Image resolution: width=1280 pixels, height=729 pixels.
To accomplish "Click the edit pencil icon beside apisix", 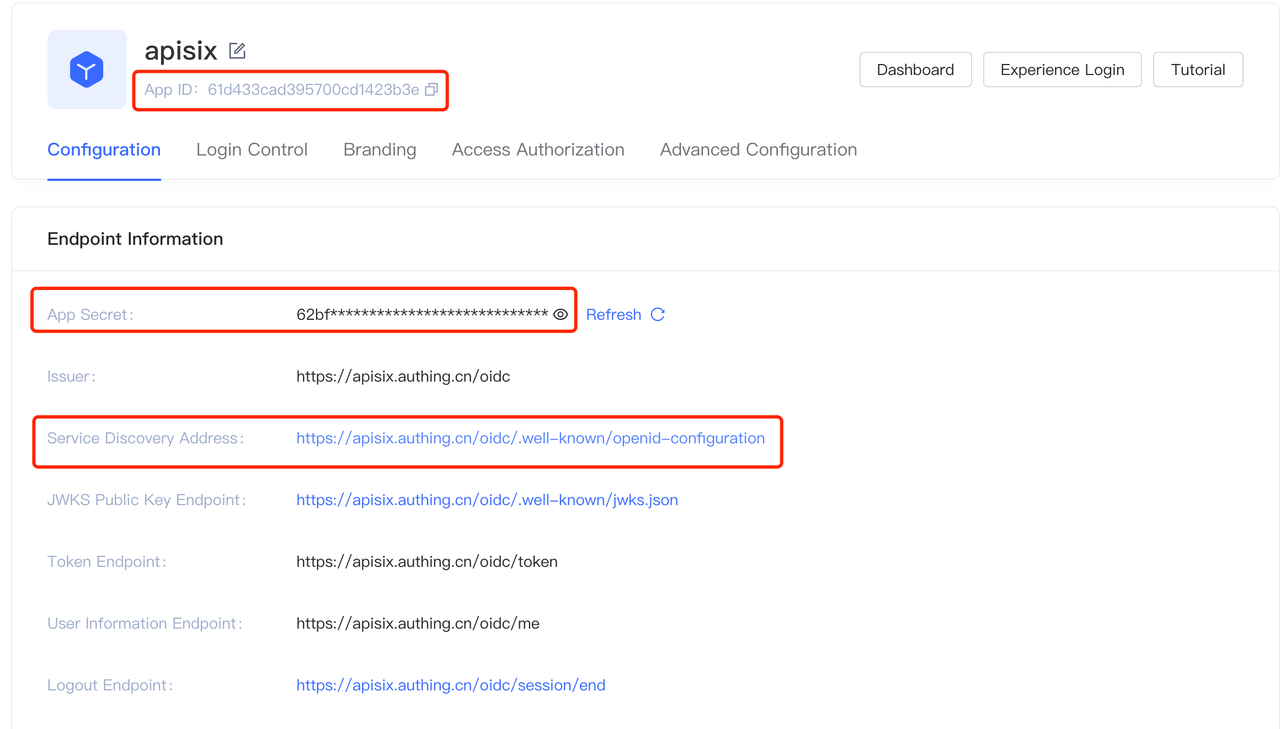I will tap(237, 50).
